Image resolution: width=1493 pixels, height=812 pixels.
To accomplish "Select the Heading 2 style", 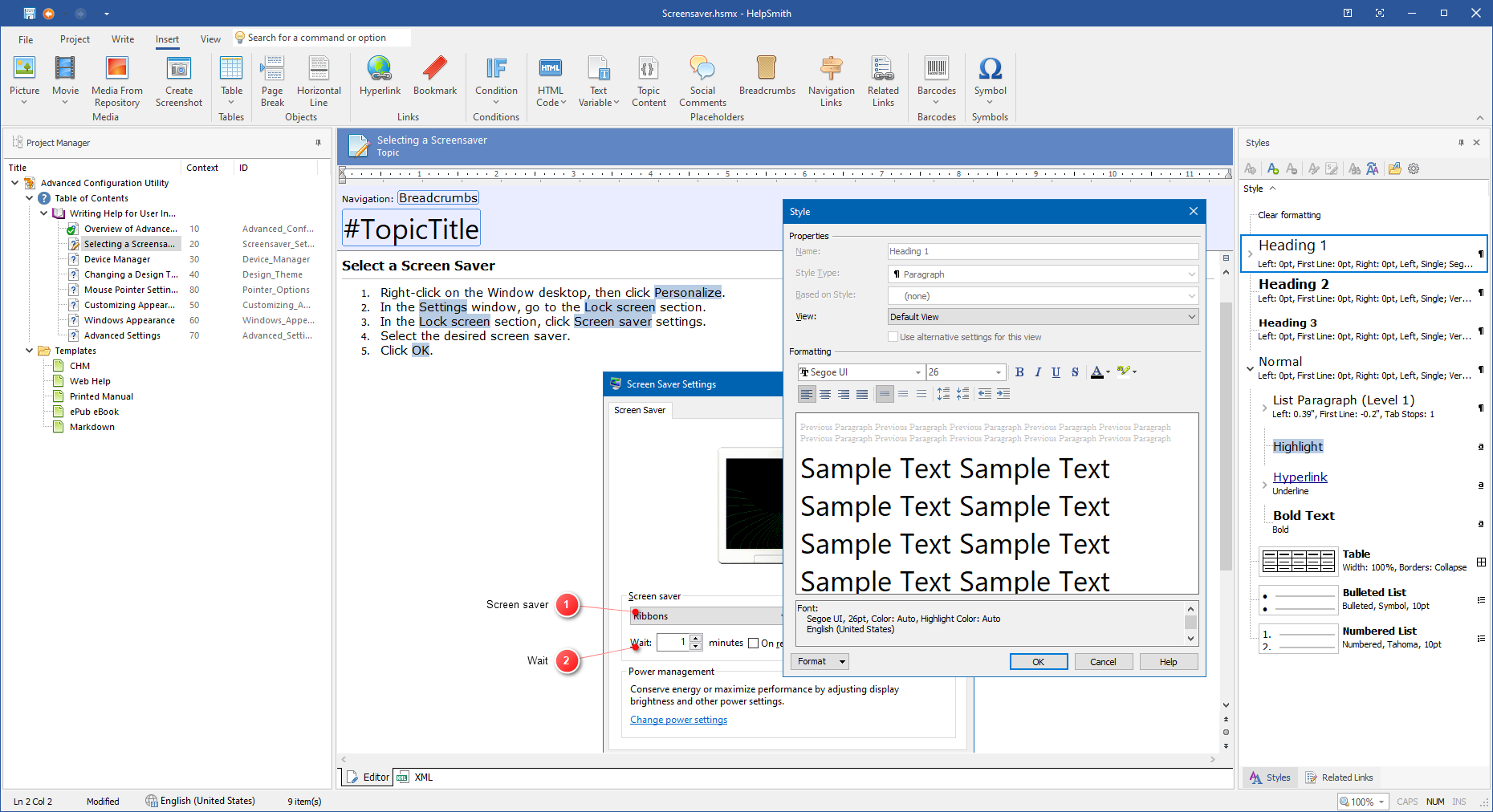I will tap(1365, 290).
